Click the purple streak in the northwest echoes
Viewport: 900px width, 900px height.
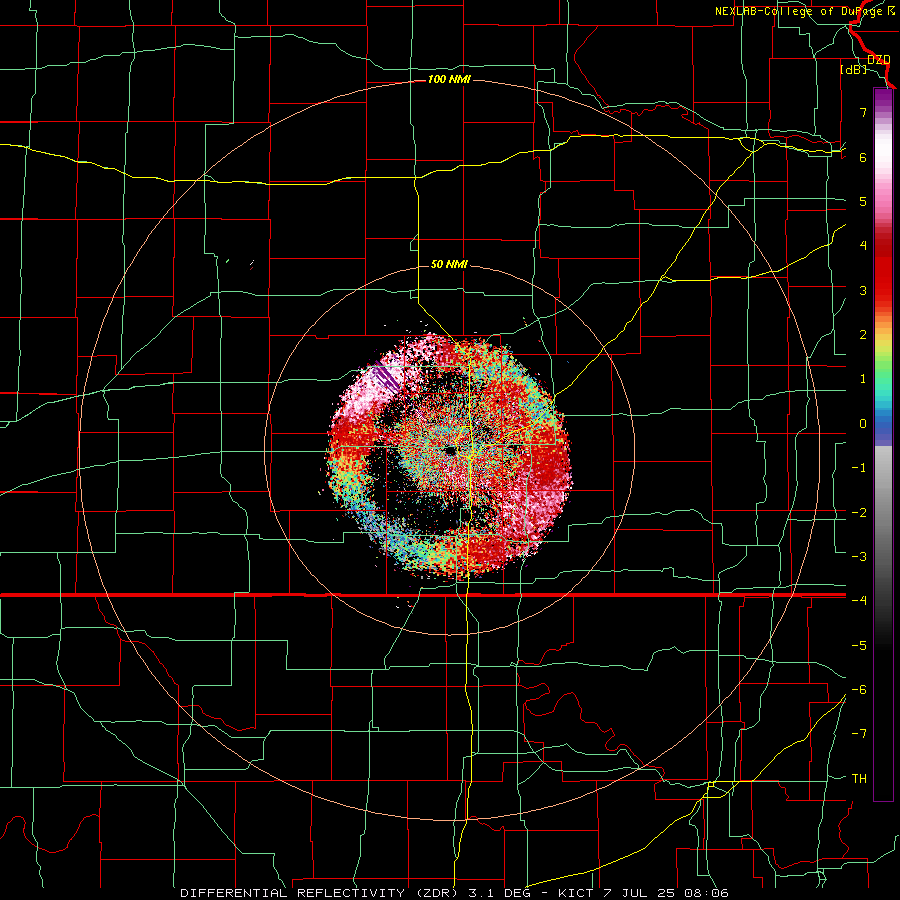pyautogui.click(x=386, y=379)
